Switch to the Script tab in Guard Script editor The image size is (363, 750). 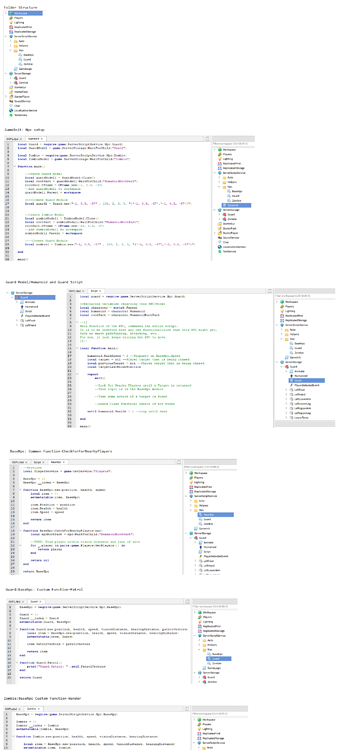pyautogui.click(x=97, y=291)
